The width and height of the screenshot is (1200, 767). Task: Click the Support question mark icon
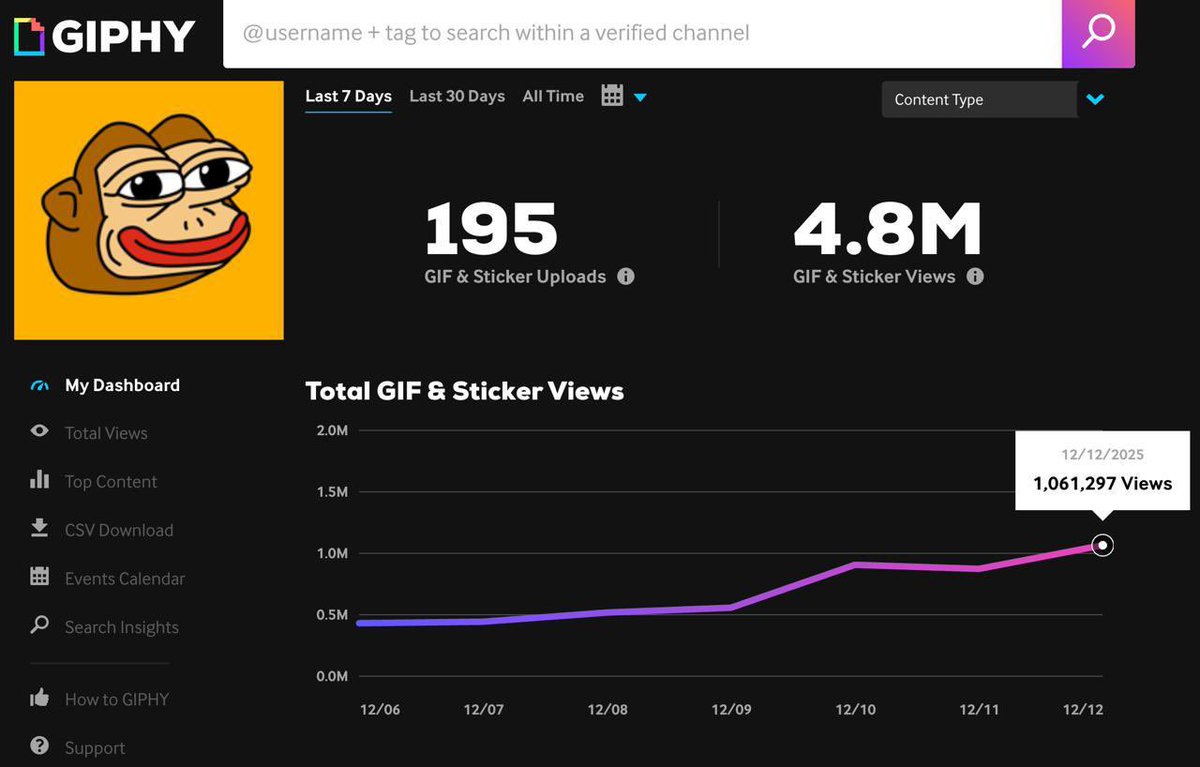tap(40, 746)
